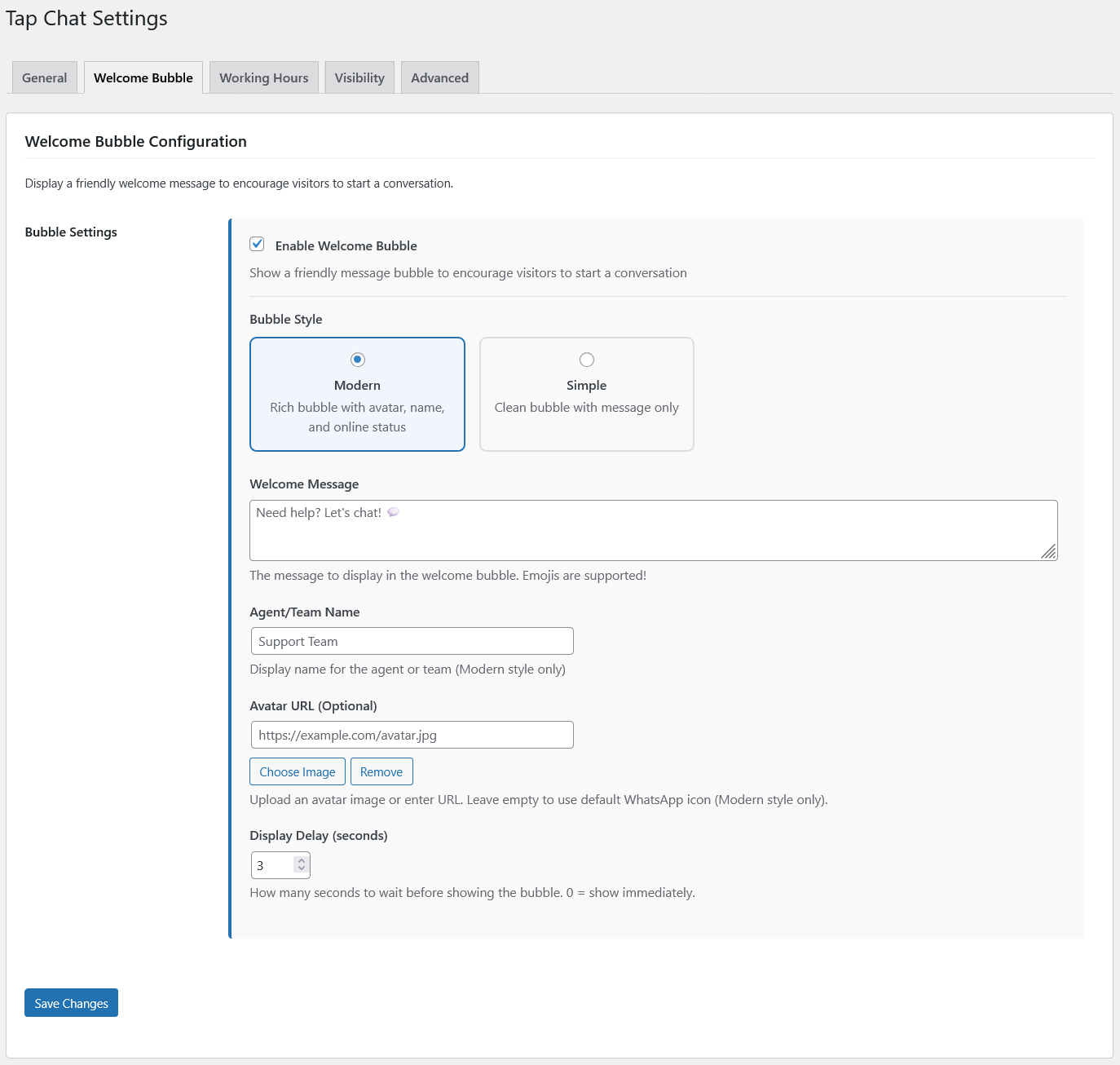Click the "Clean bubble with message only" description
Viewport: 1120px width, 1065px height.
point(586,408)
